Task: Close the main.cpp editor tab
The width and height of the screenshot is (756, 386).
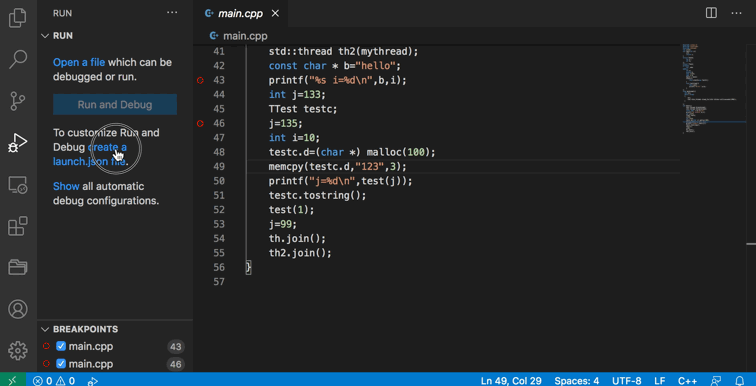Action: tap(275, 13)
